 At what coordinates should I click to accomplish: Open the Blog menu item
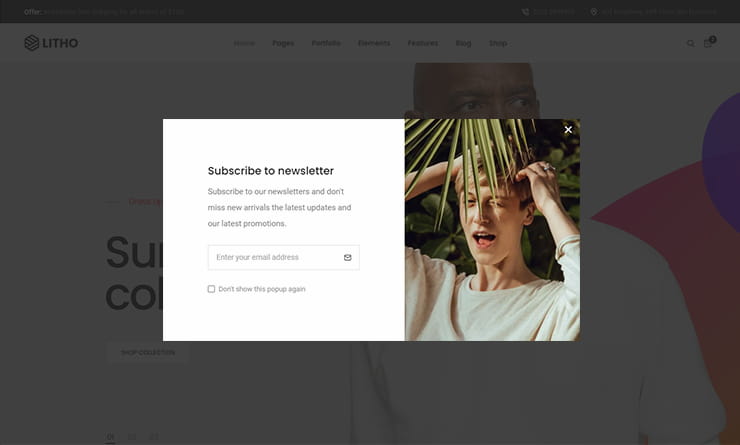[x=463, y=43]
